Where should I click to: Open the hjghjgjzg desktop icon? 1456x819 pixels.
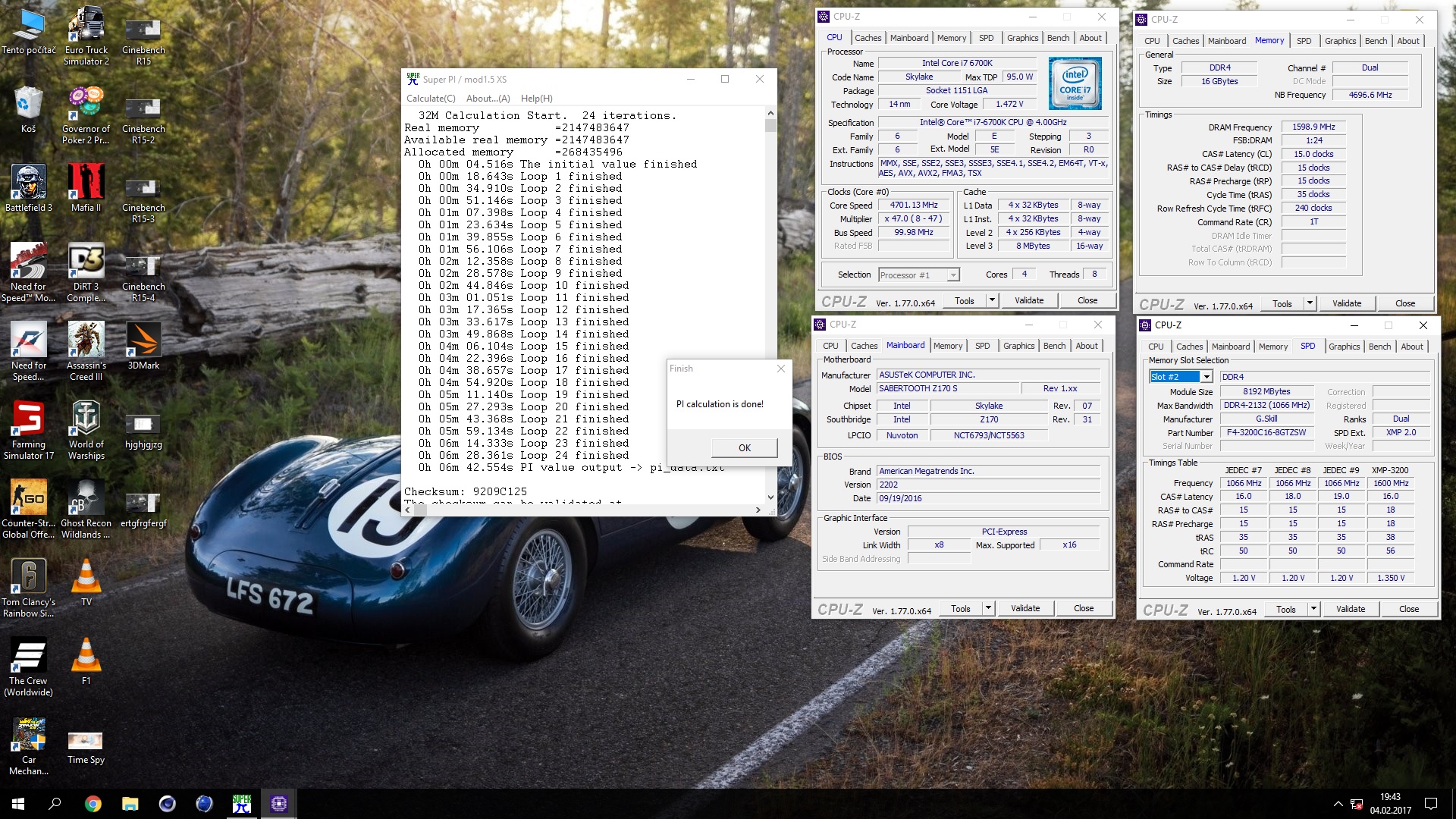tap(143, 430)
